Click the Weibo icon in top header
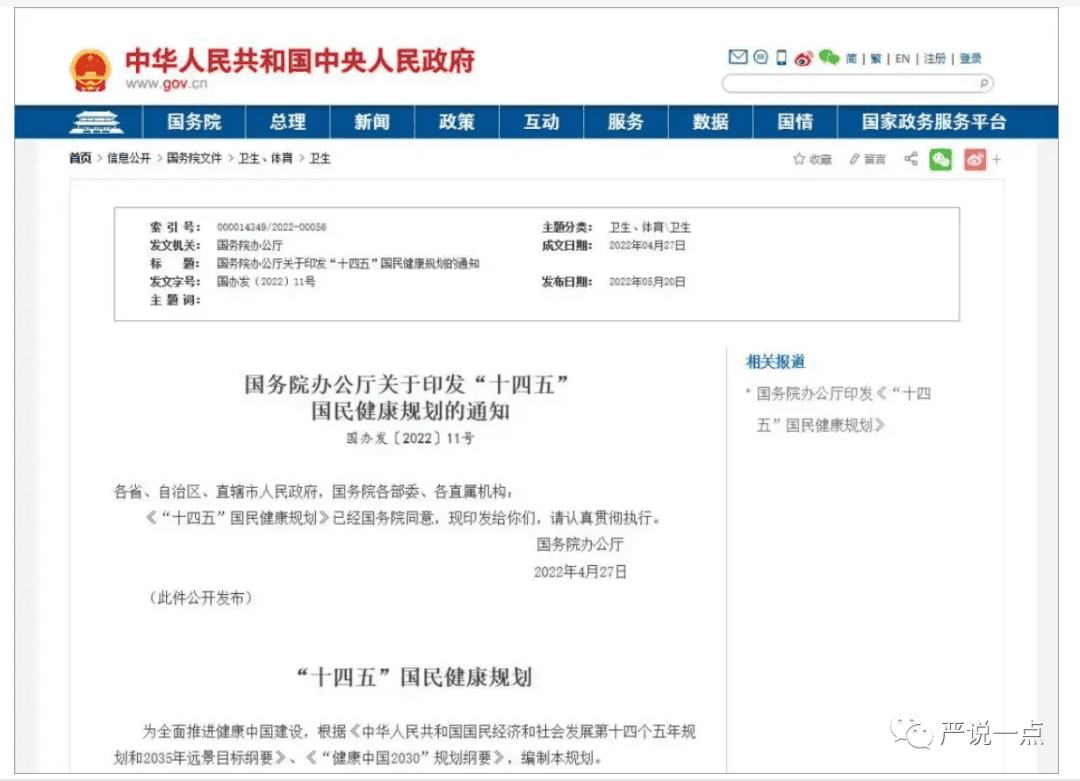The image size is (1080, 781). point(804,59)
